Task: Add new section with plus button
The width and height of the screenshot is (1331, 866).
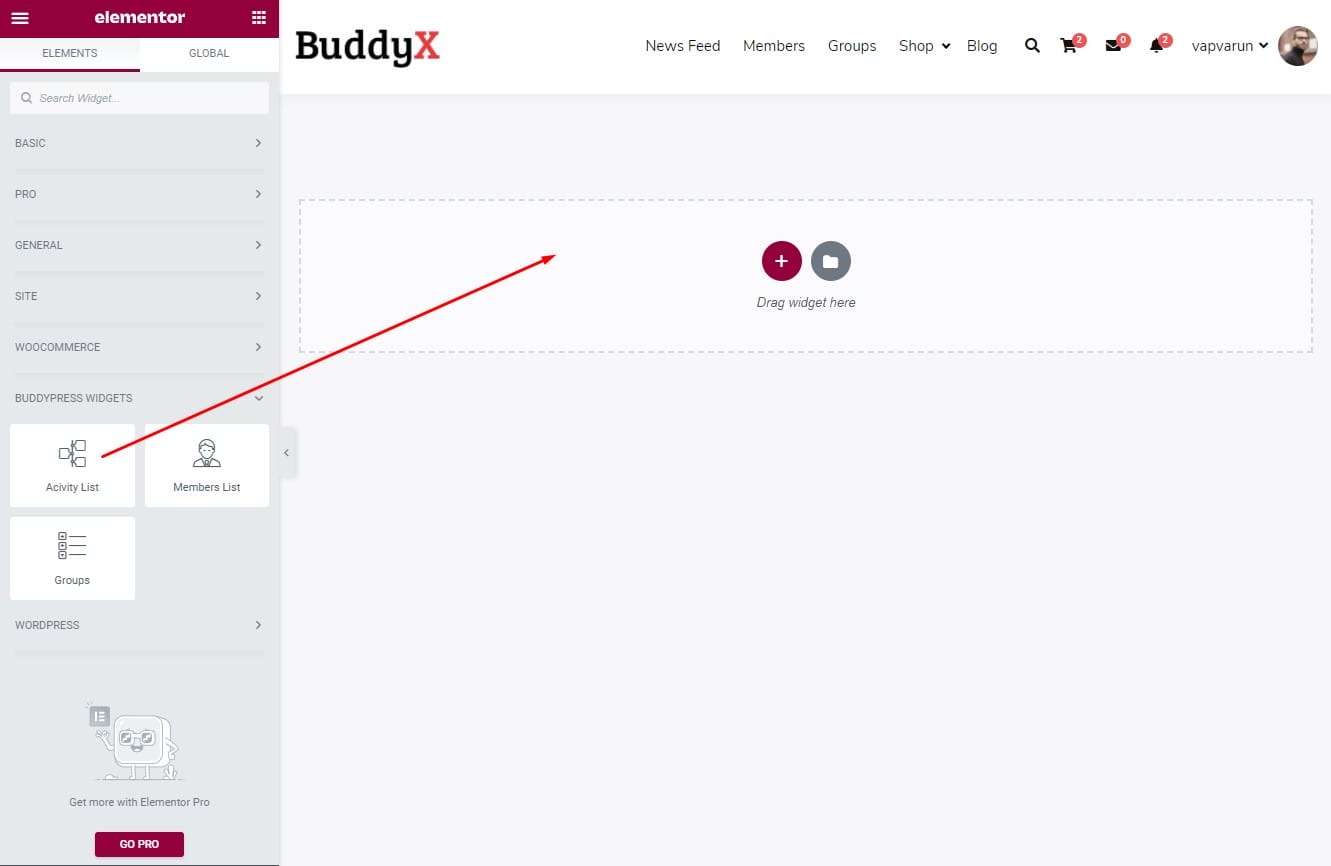Action: pos(781,261)
